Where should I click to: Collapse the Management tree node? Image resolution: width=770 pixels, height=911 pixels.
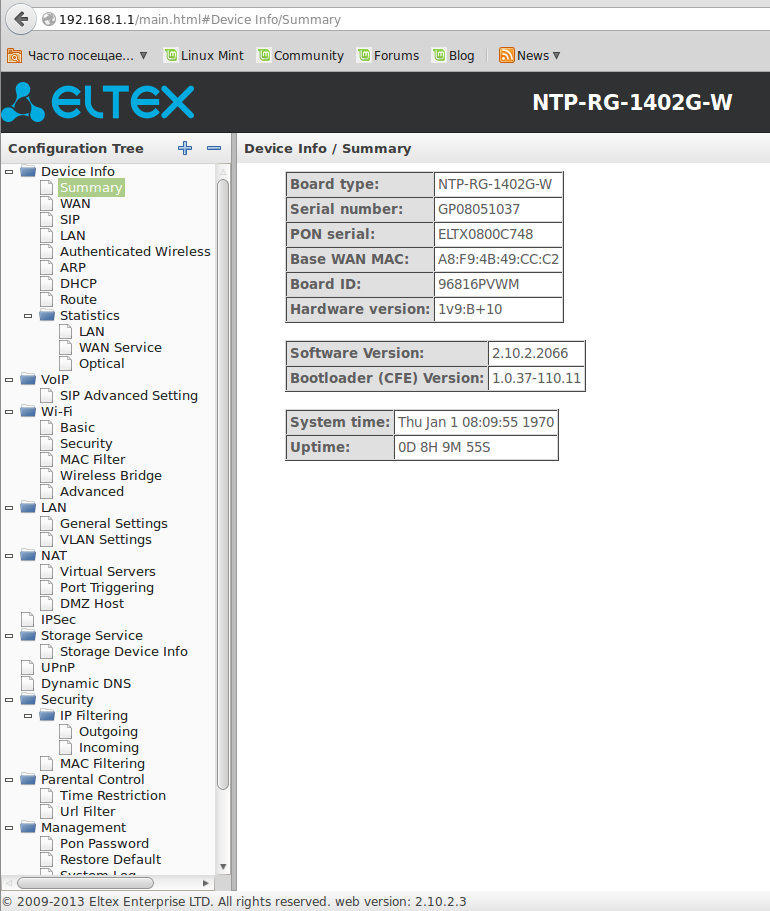tap(9, 827)
